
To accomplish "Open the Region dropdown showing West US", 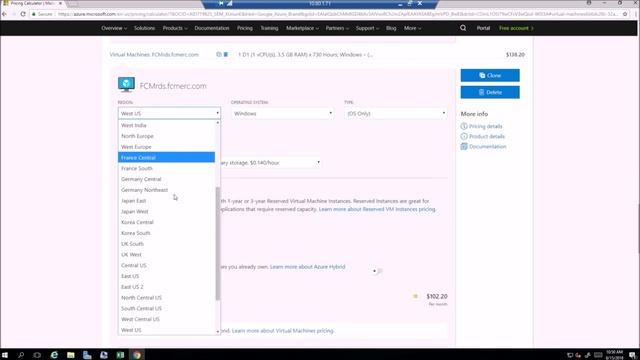I will [x=169, y=113].
